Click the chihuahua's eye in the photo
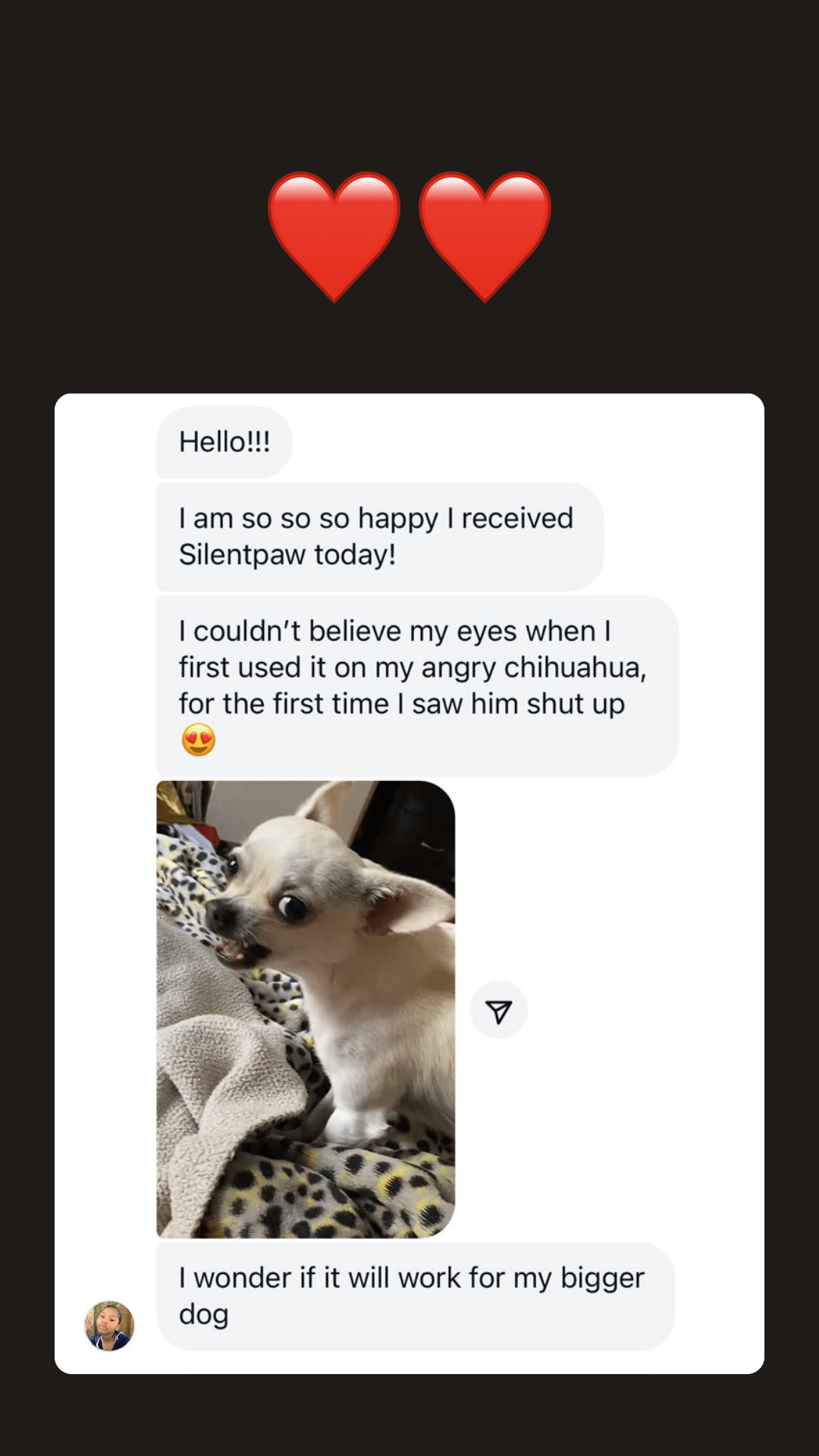The width and height of the screenshot is (819, 1456). click(292, 906)
